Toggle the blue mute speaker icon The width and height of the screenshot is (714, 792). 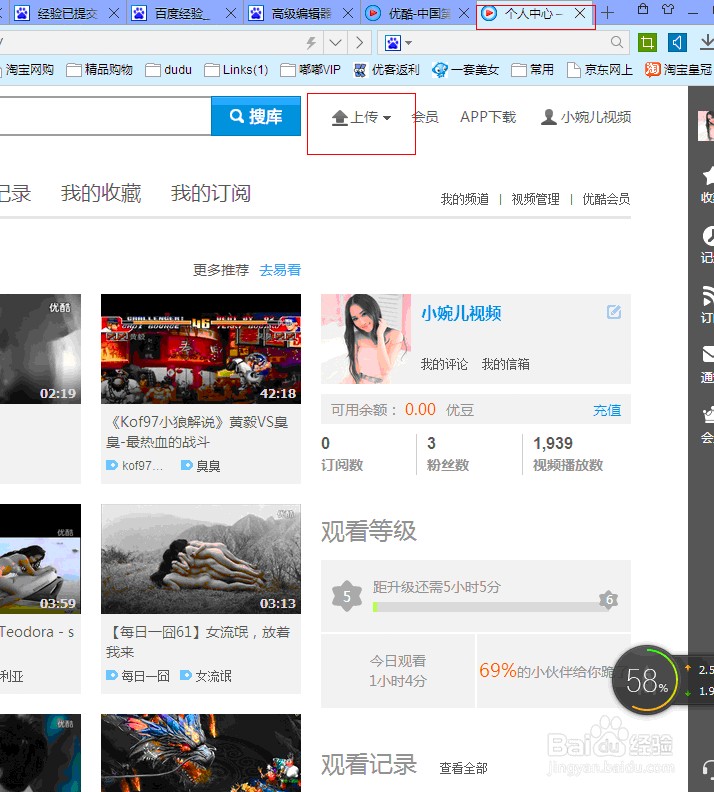click(677, 42)
